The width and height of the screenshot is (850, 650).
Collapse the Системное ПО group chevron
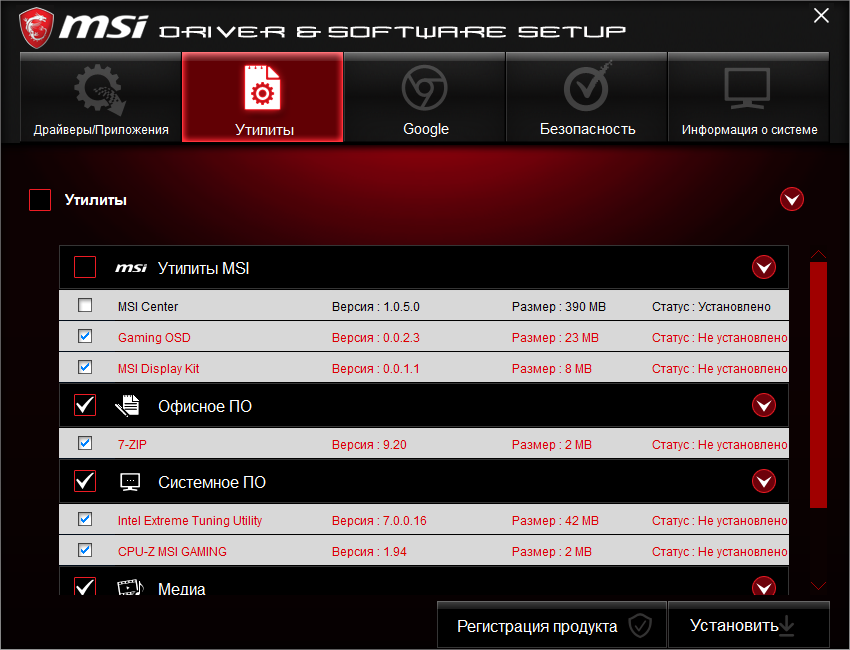764,481
